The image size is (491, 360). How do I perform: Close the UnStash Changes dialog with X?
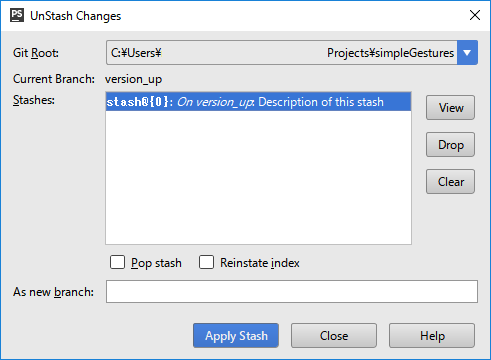(x=475, y=15)
